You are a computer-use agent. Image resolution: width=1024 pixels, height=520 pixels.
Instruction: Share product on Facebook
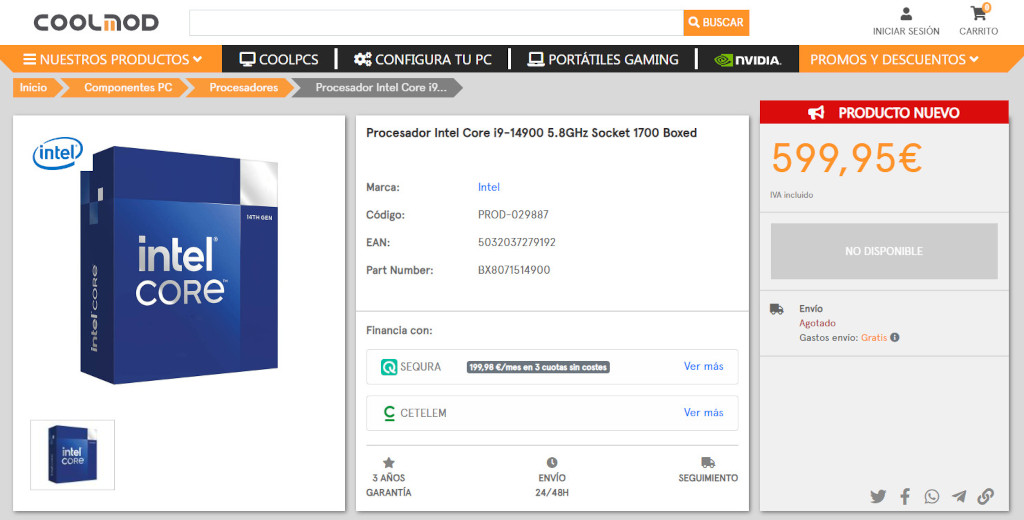pyautogui.click(x=905, y=496)
